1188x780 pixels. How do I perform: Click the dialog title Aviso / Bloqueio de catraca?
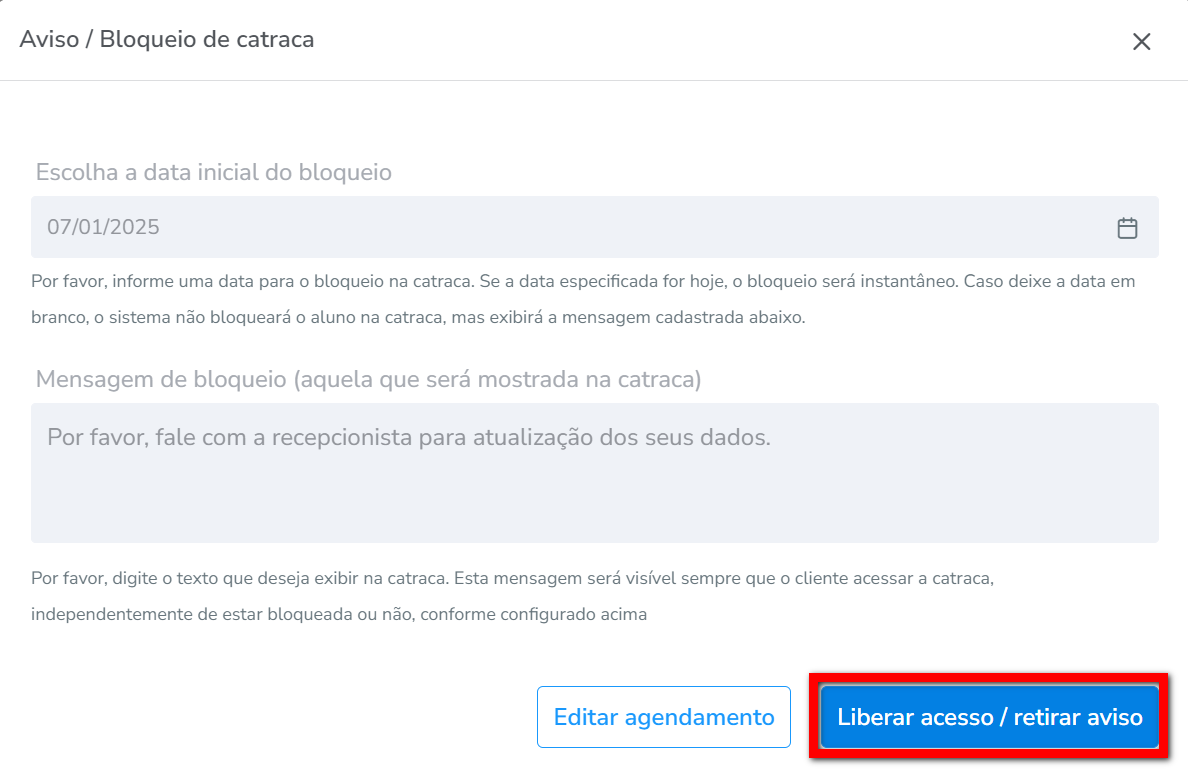pyautogui.click(x=167, y=40)
